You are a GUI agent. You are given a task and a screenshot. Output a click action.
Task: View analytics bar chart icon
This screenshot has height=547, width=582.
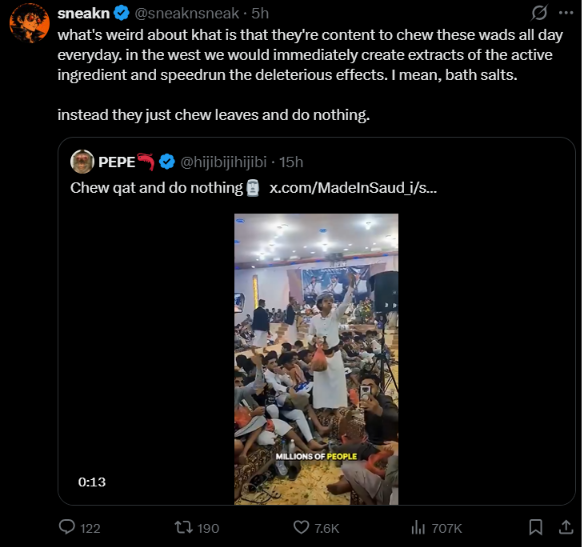[418, 527]
